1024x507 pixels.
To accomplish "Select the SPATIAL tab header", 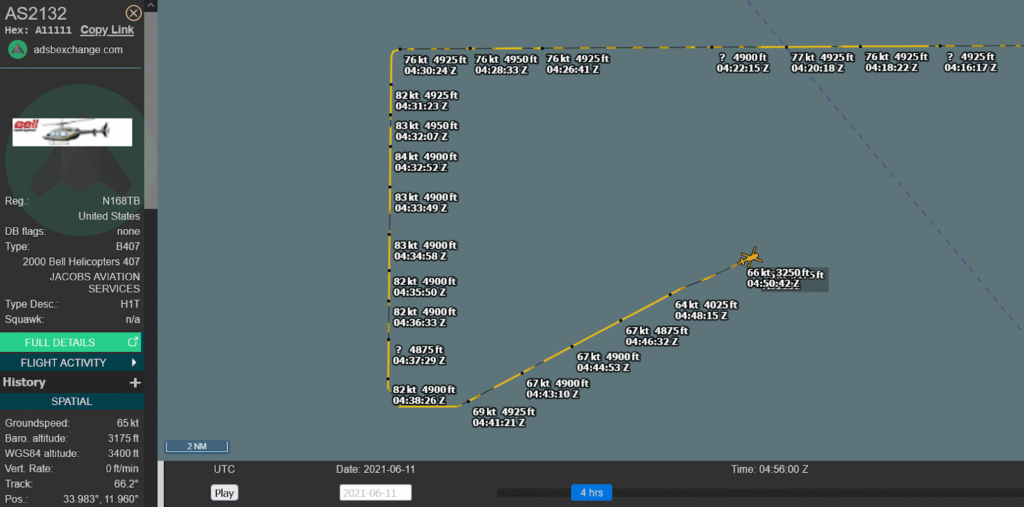I will tap(72, 401).
